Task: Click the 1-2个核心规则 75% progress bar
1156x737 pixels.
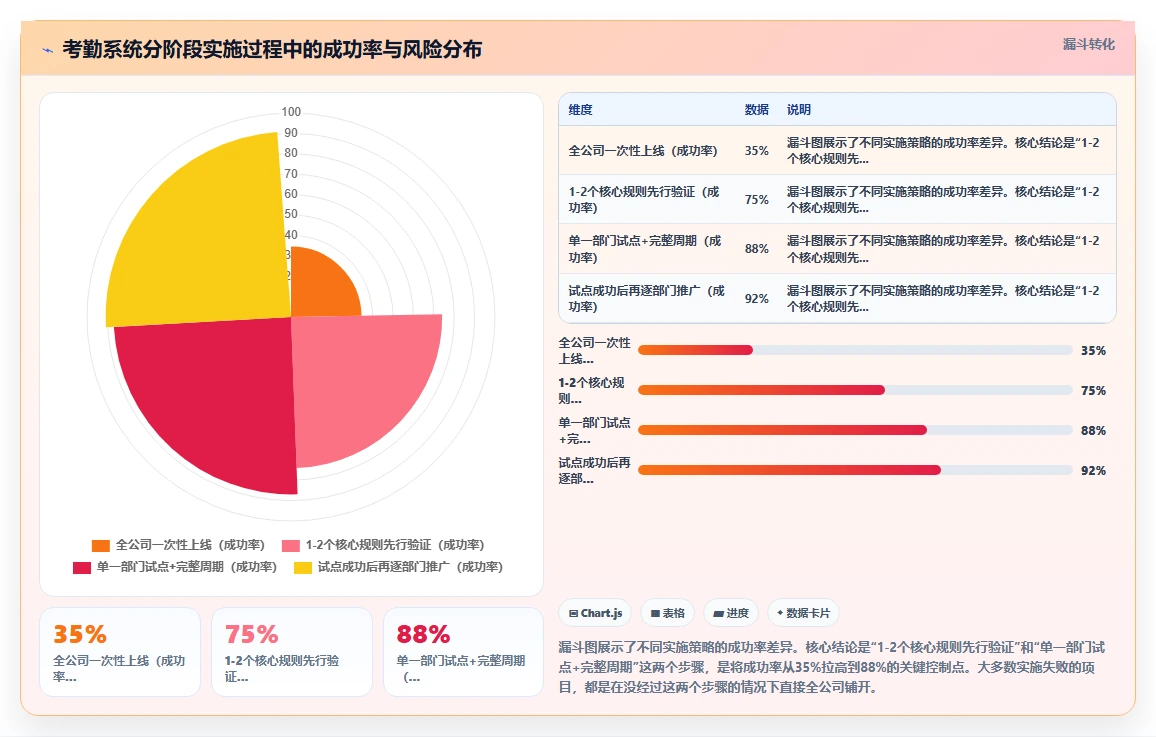Action: pyautogui.click(x=855, y=390)
